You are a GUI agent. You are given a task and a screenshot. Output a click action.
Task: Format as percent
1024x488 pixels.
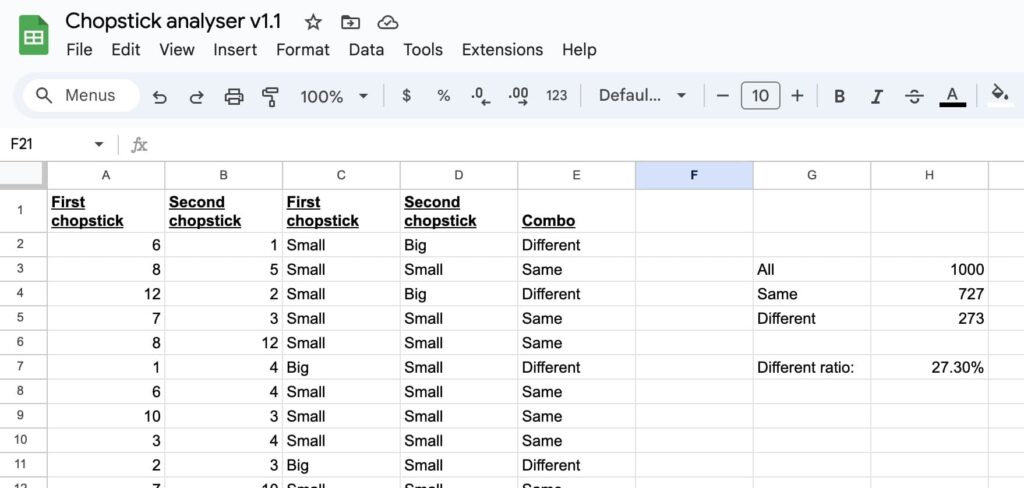pyautogui.click(x=443, y=96)
